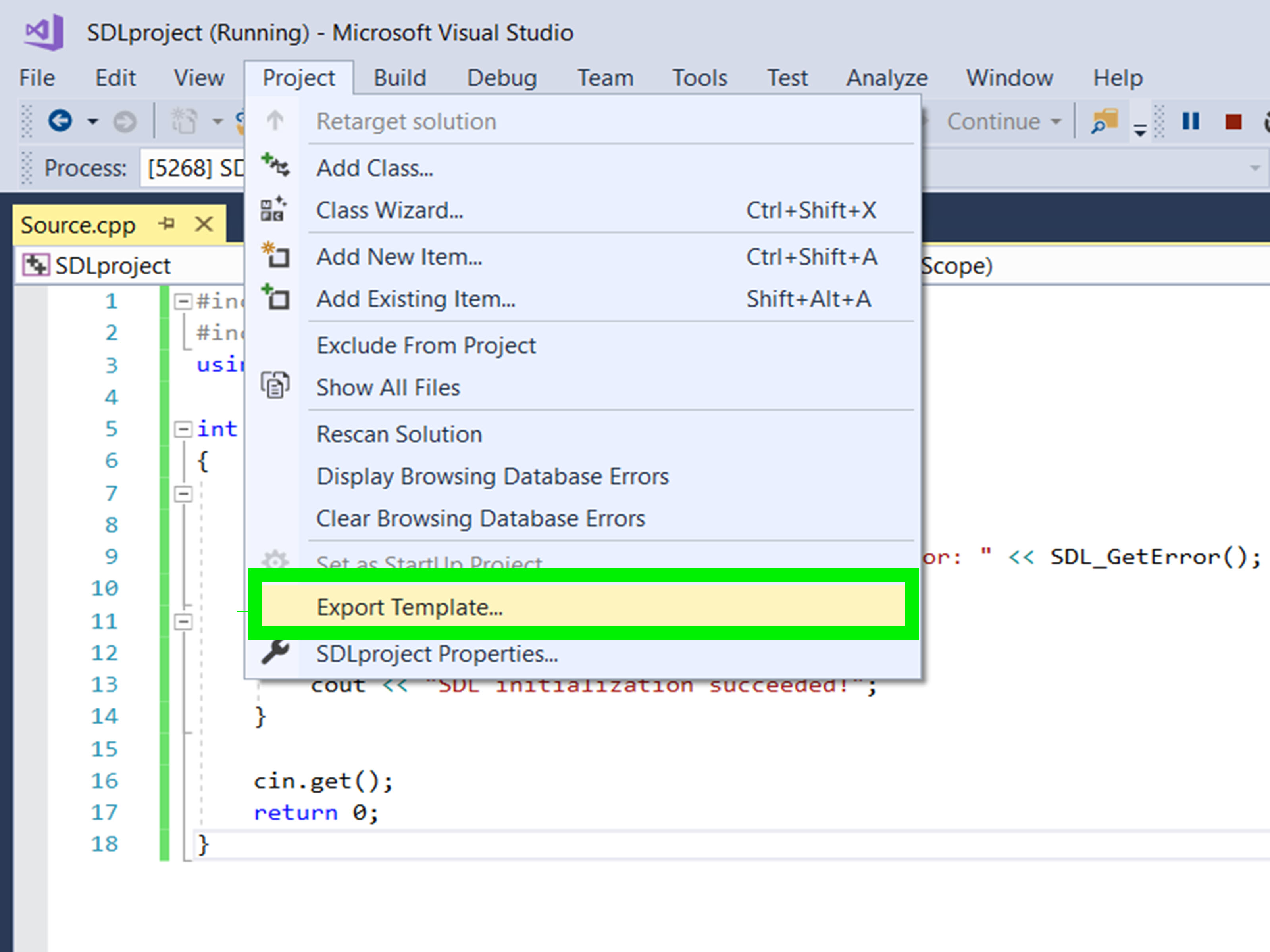
Task: Close the Source.cpp tab
Action: (x=204, y=224)
